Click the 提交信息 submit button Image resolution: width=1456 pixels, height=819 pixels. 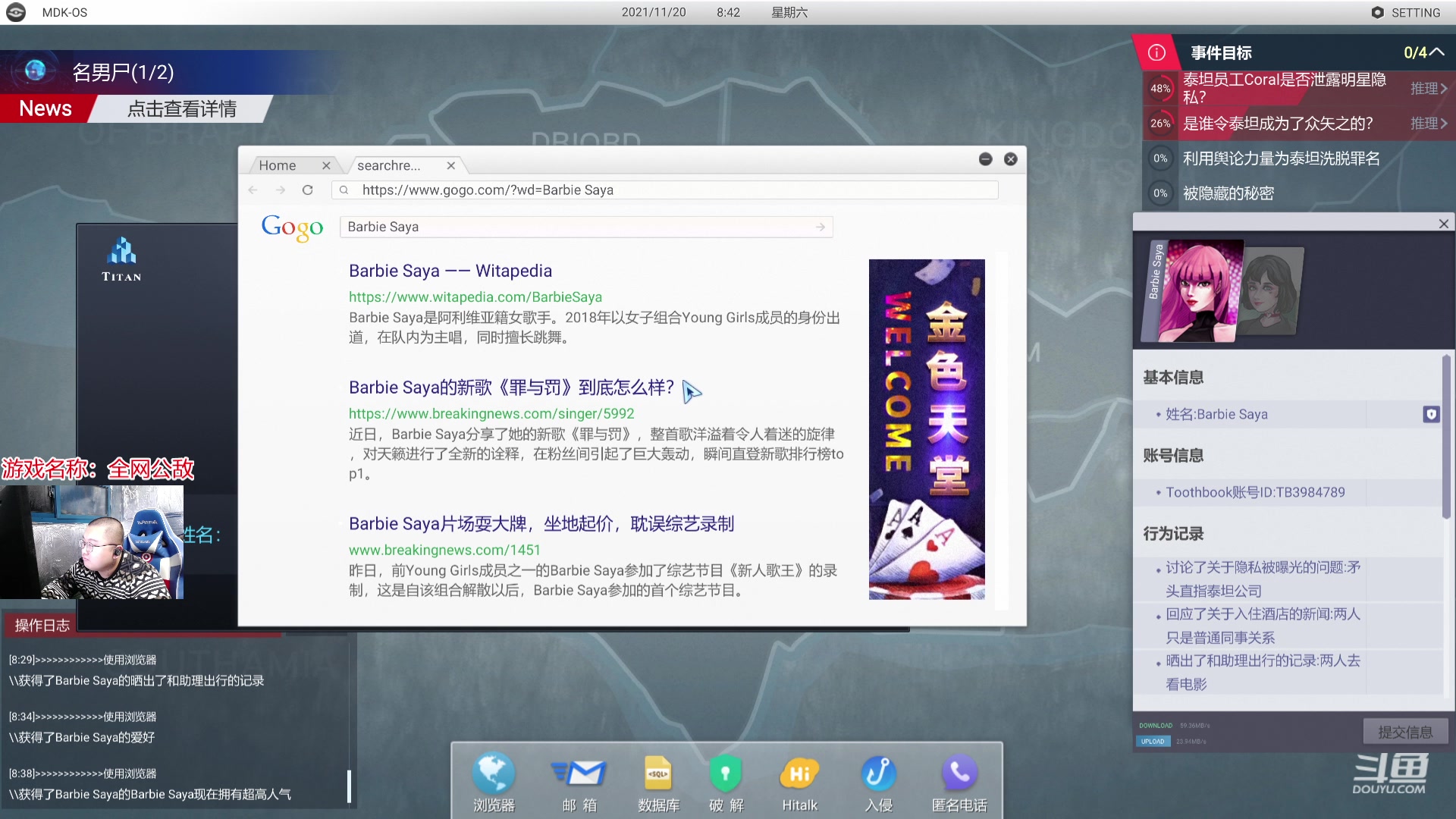1405,732
